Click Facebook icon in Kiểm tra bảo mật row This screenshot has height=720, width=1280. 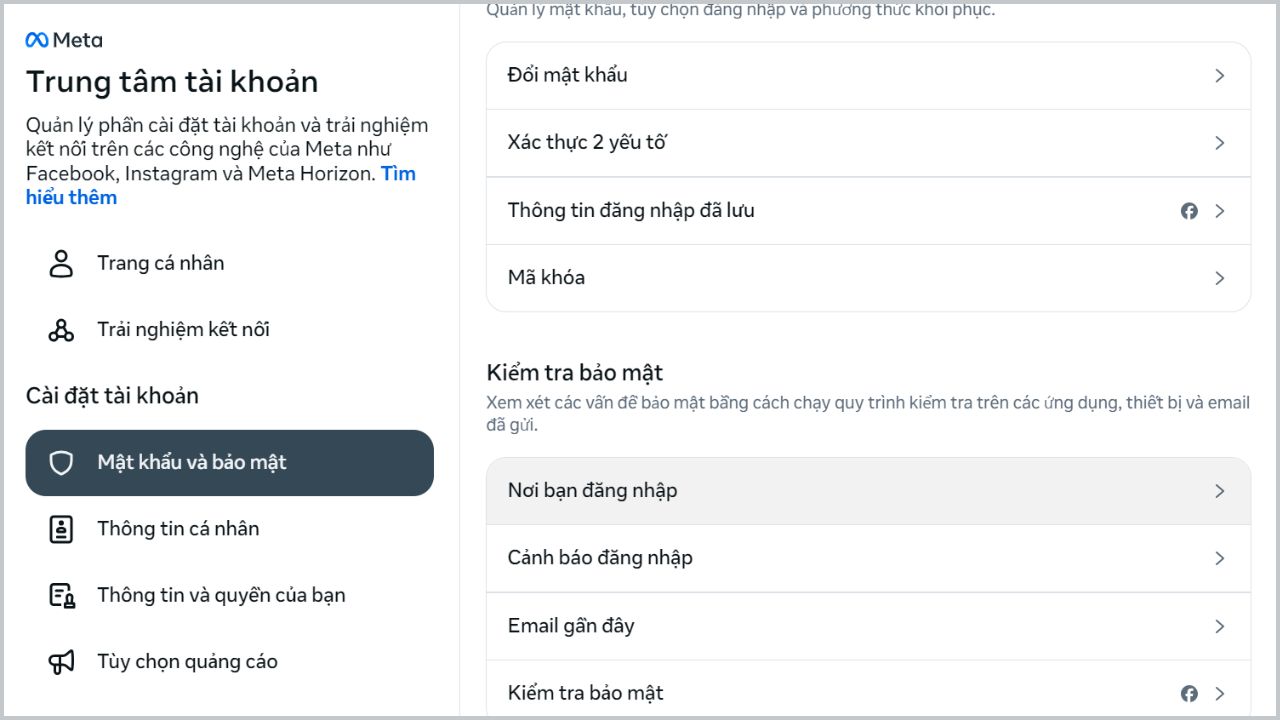point(1189,693)
